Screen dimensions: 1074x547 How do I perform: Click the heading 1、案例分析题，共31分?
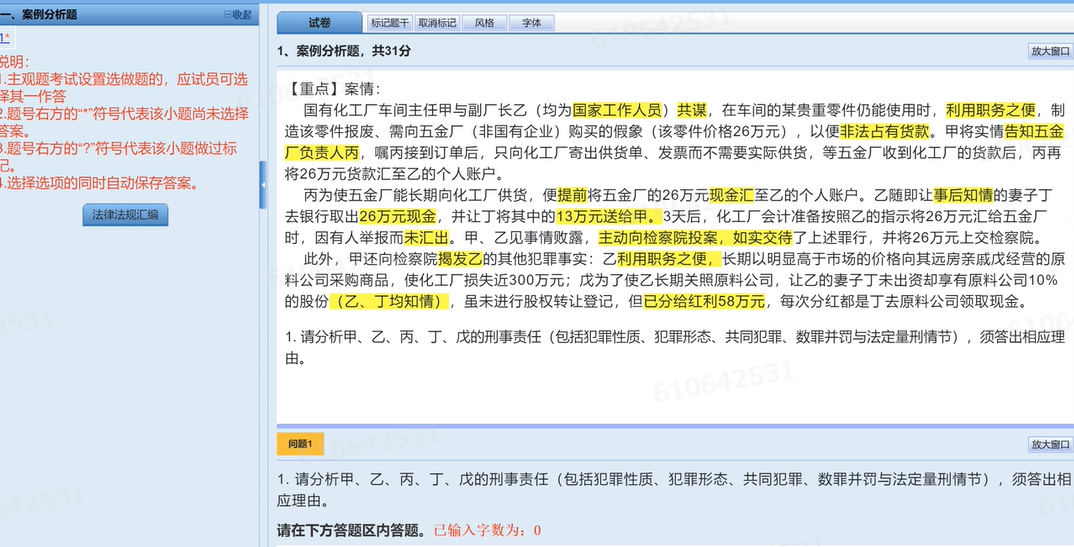click(344, 51)
